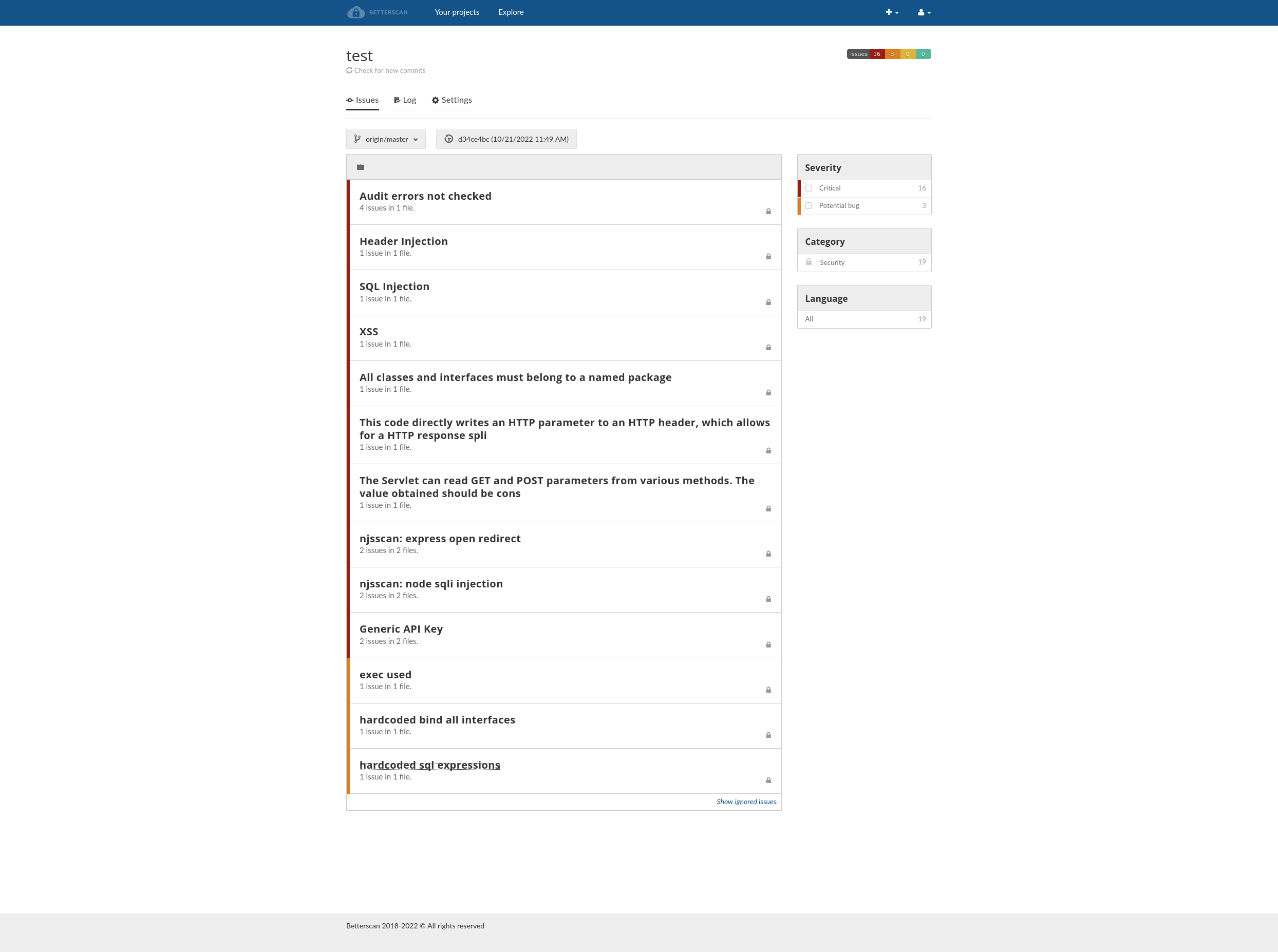1278x952 pixels.
Task: Expand the plus add menu in navbar
Action: pyautogui.click(x=891, y=12)
